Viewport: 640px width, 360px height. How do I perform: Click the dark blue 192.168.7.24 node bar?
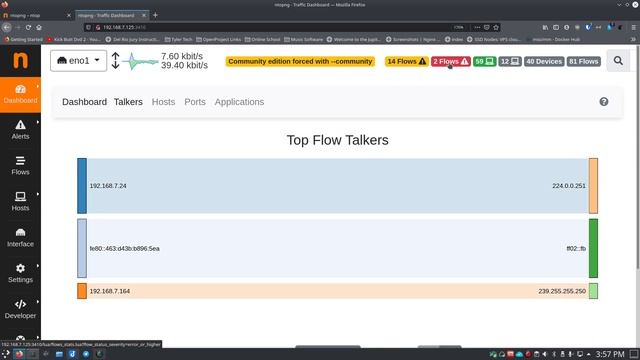click(82, 186)
